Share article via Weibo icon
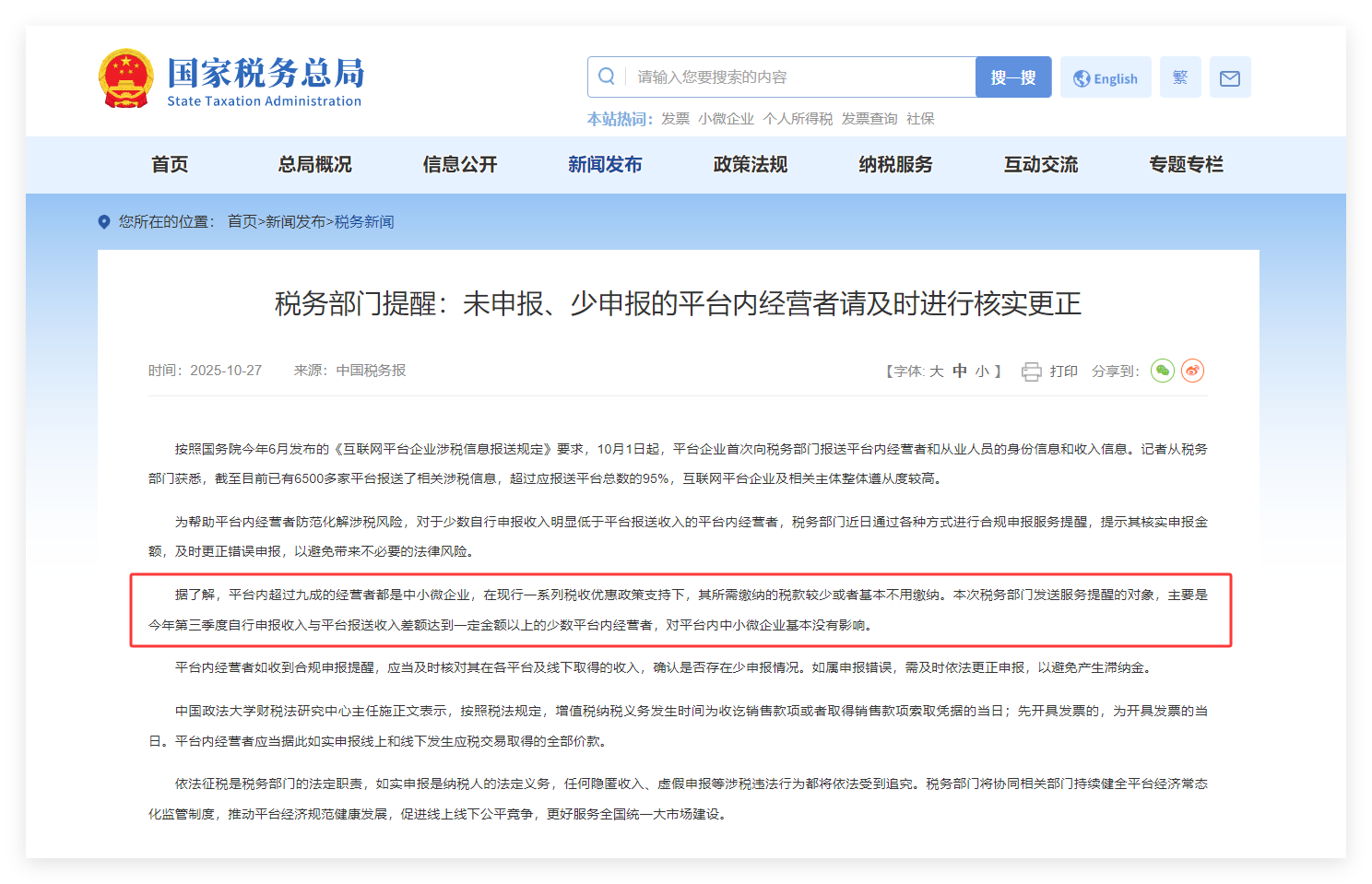Viewport: 1372px width, 884px height. point(1192,371)
